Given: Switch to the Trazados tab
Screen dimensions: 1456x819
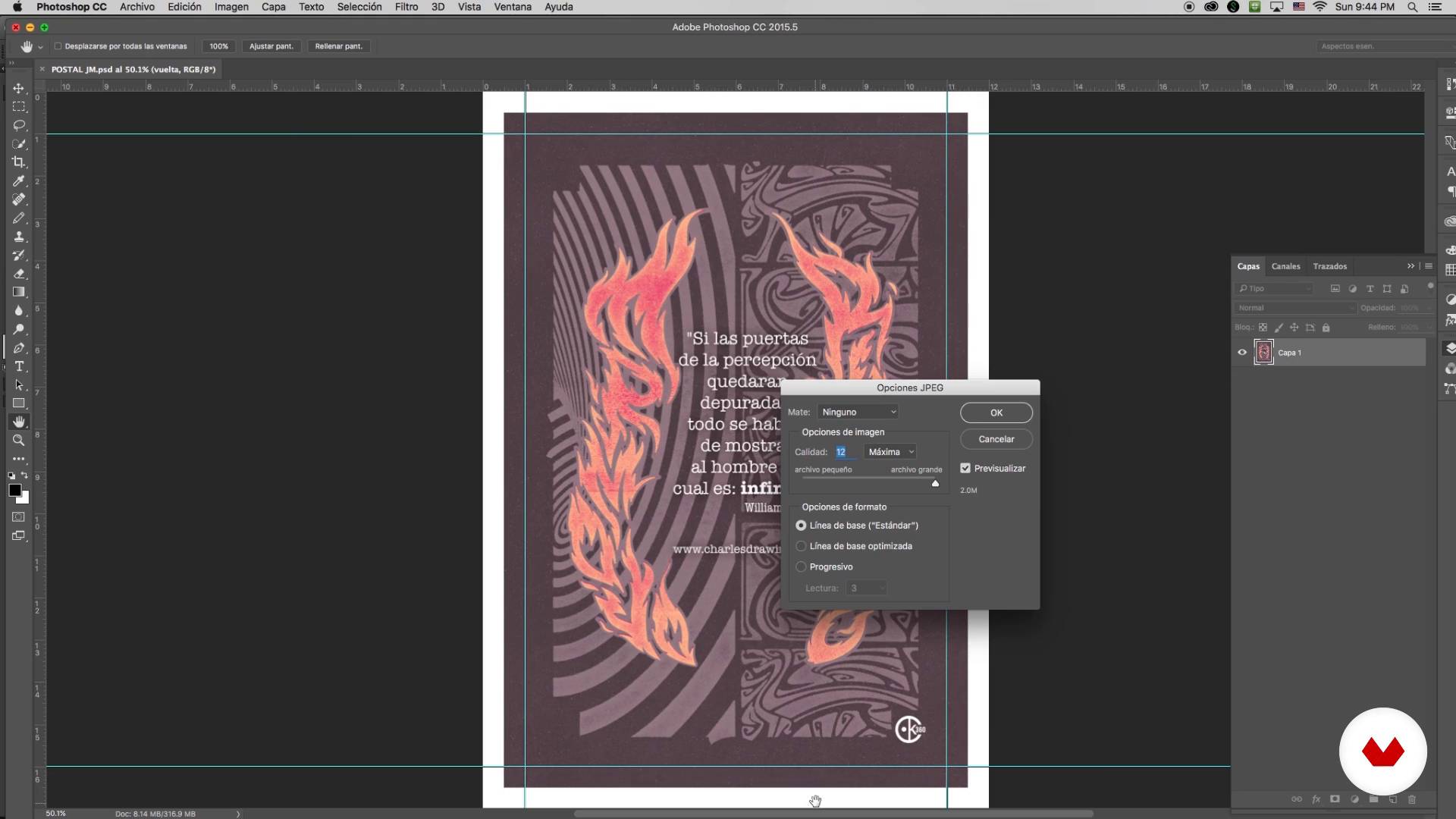Looking at the screenshot, I should click(x=1330, y=266).
